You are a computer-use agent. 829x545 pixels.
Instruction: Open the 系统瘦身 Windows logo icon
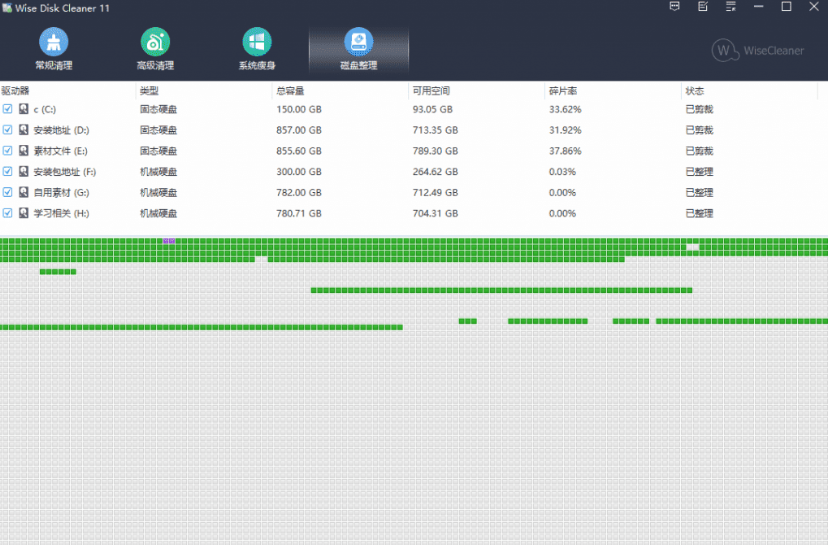tap(257, 43)
